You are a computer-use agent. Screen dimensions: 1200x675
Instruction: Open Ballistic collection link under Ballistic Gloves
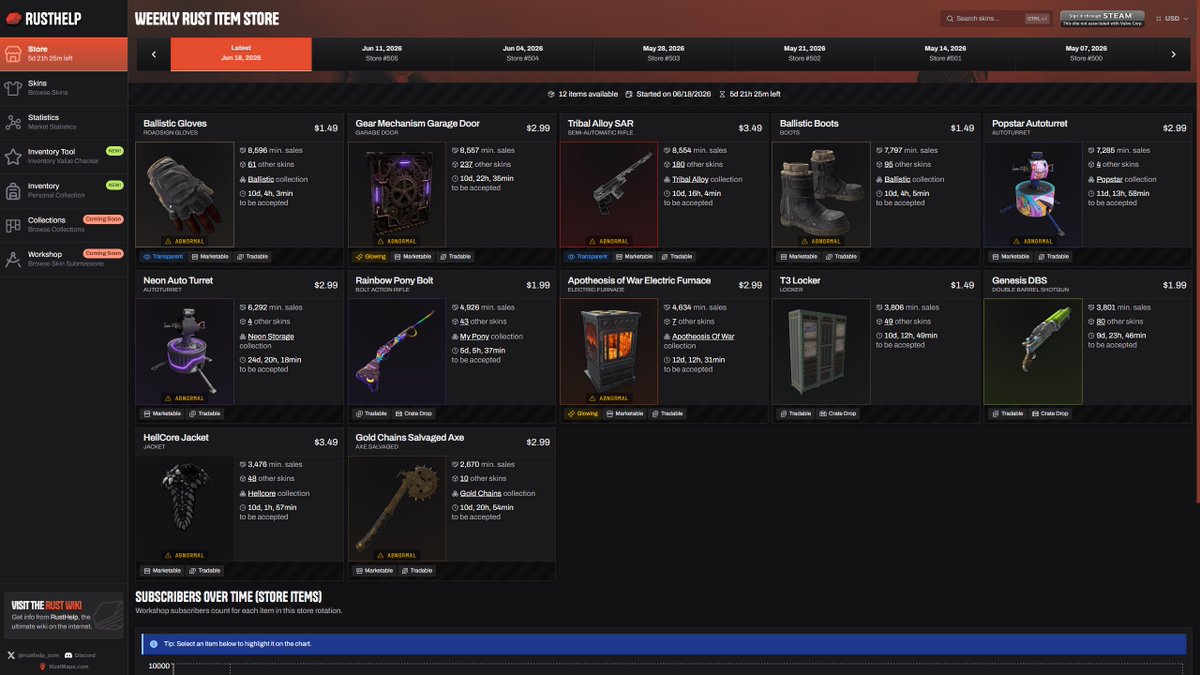tap(260, 179)
